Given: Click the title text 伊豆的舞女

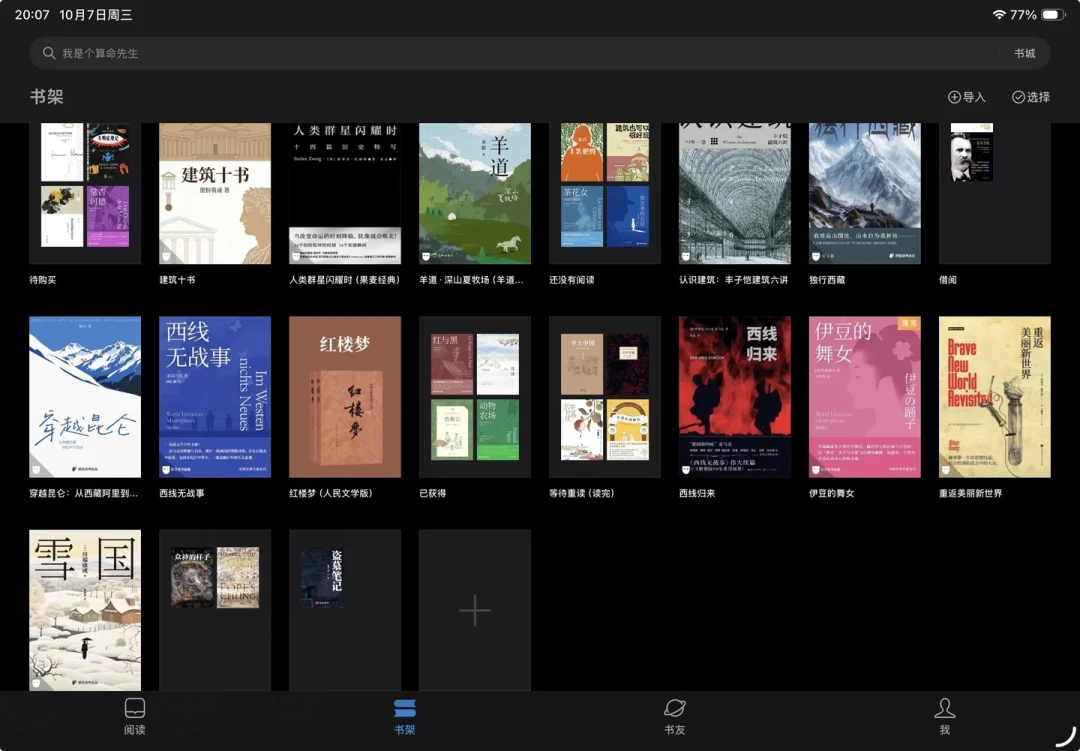Looking at the screenshot, I should coord(831,493).
